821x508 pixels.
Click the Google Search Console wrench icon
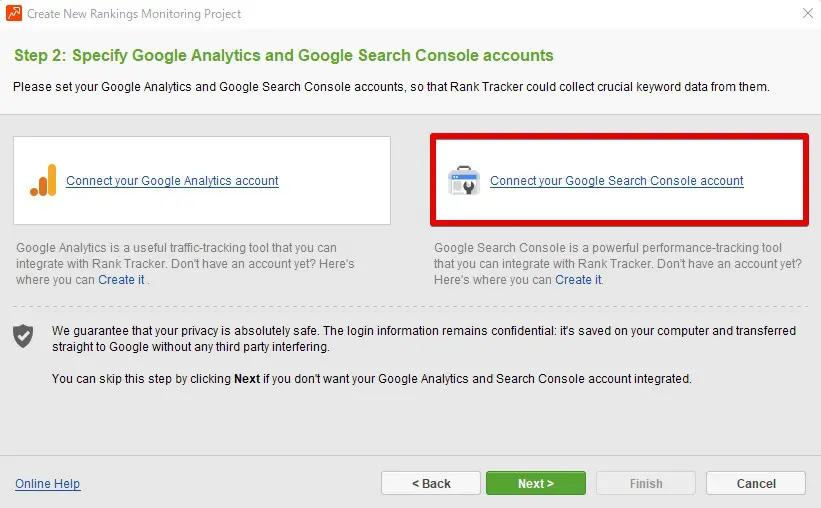coord(464,181)
